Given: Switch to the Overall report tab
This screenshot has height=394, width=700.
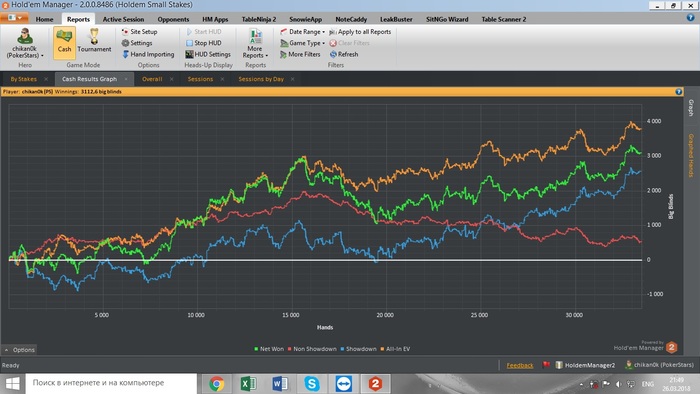Looking at the screenshot, I should coord(152,79).
